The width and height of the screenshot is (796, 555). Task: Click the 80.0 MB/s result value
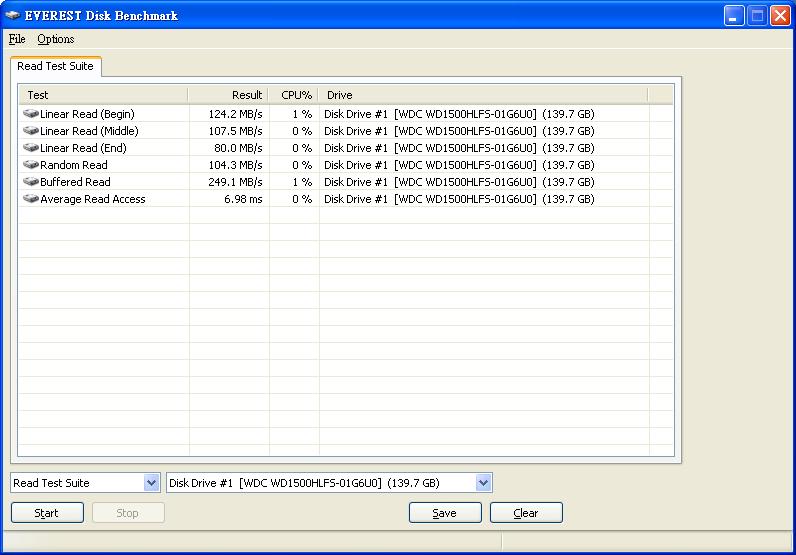tap(238, 148)
